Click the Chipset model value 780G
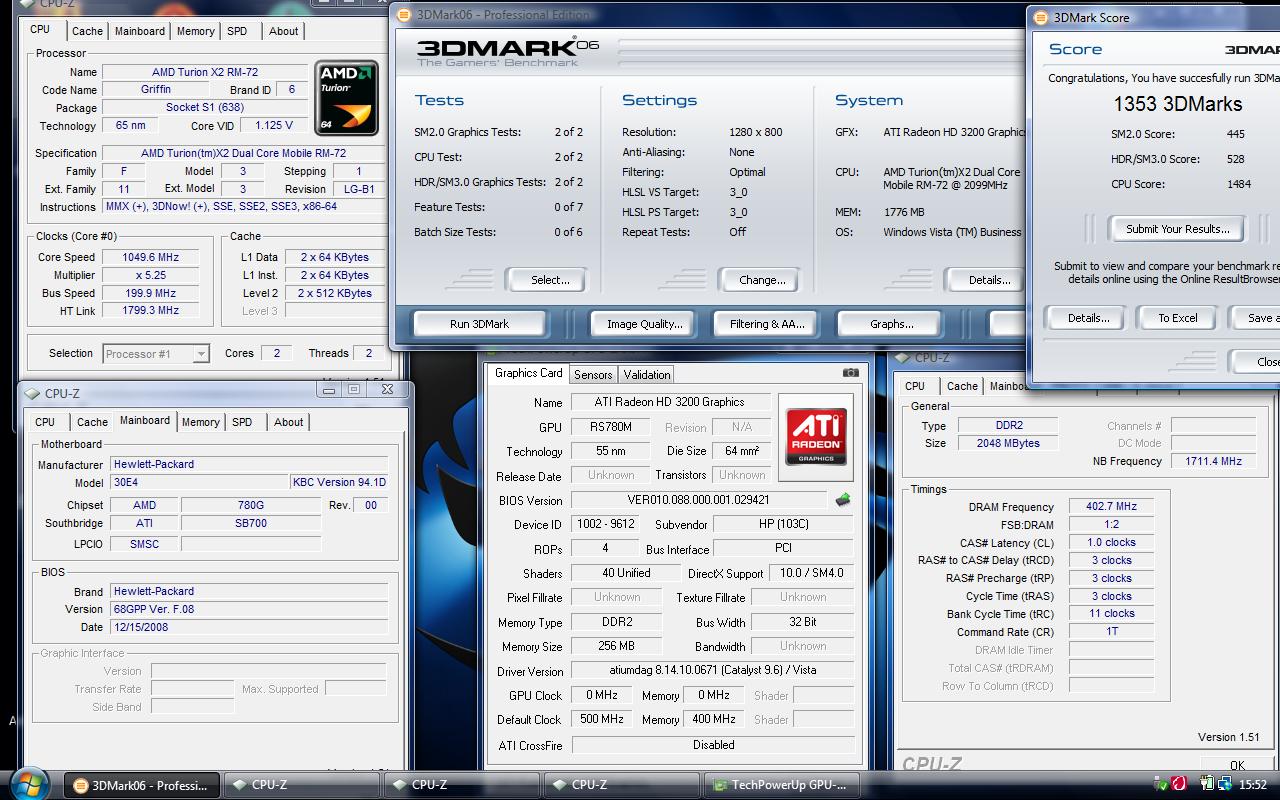The width and height of the screenshot is (1280, 800). [251, 505]
